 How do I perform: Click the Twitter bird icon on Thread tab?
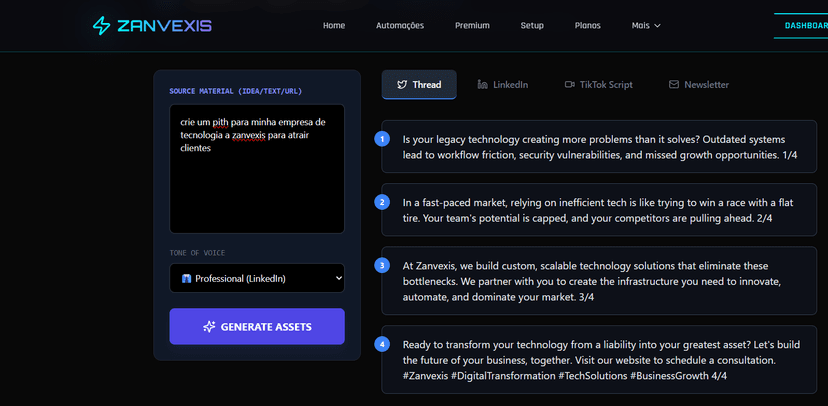[x=402, y=84]
